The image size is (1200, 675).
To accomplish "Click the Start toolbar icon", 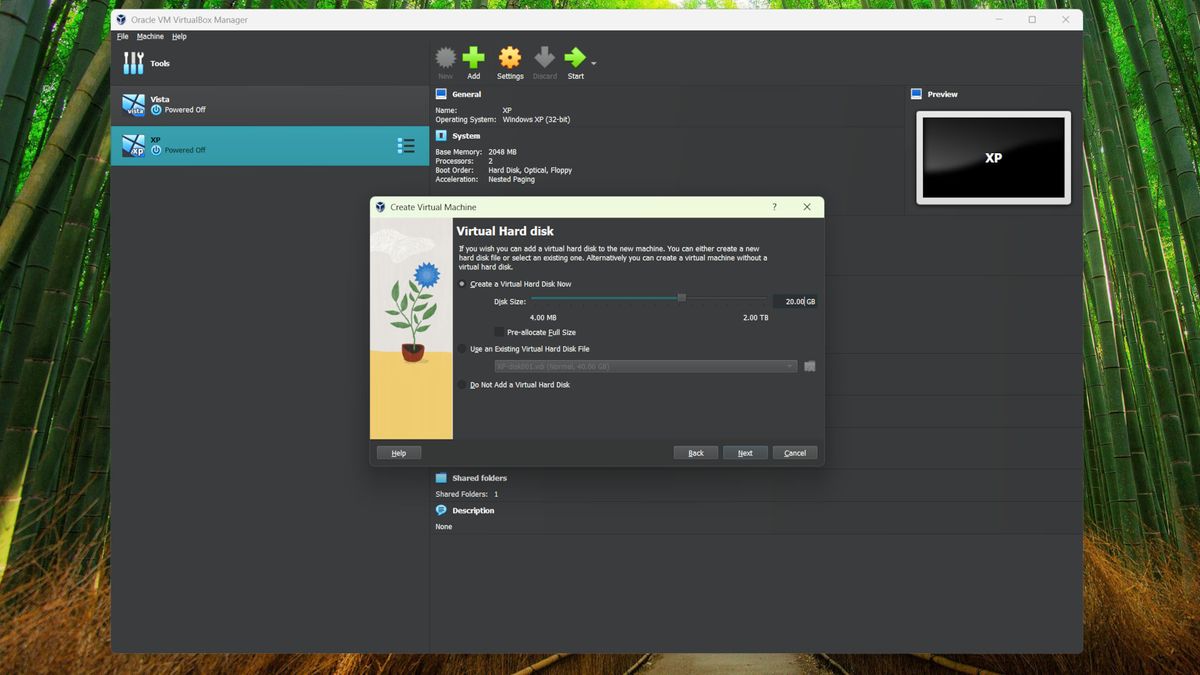I will pyautogui.click(x=575, y=58).
